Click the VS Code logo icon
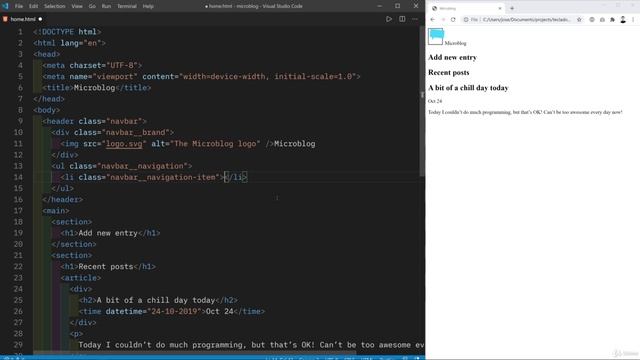Screen dimensions: 640x360 tap(5, 6)
